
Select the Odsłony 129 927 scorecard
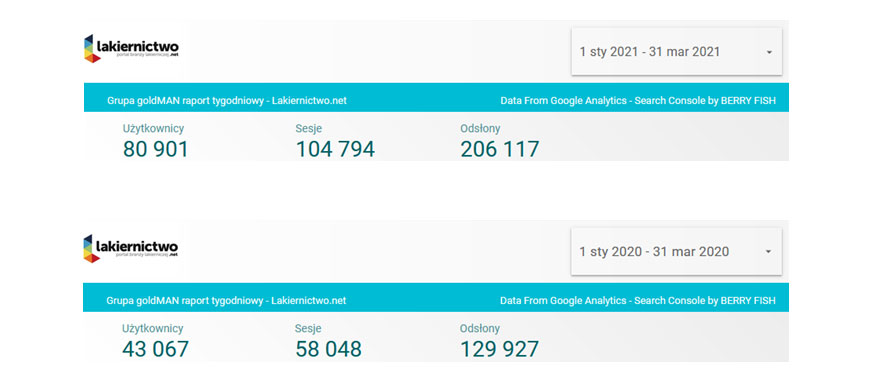(x=499, y=341)
